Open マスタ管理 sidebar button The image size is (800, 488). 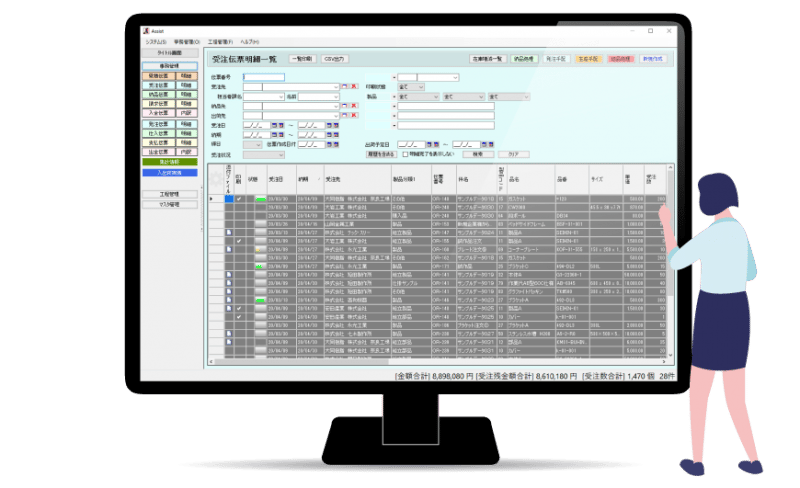point(169,204)
